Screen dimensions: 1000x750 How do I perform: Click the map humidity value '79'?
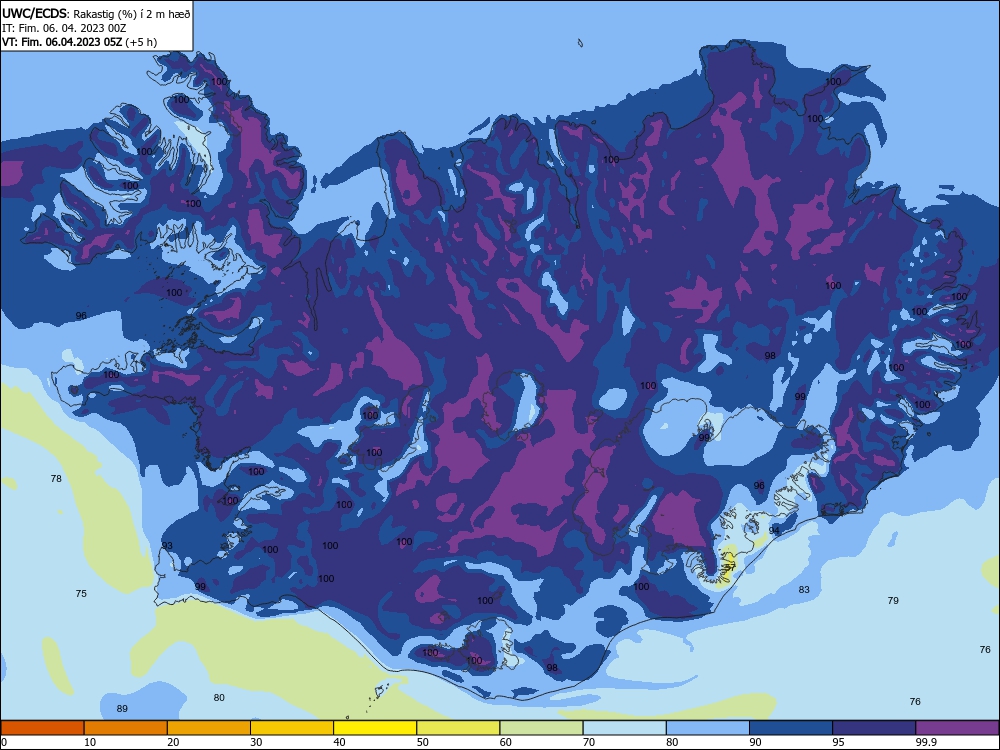tap(893, 600)
